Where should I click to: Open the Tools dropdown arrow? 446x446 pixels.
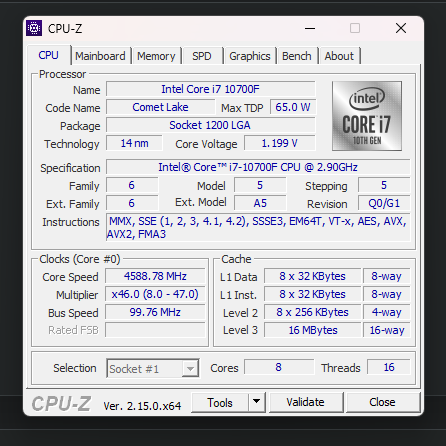click(256, 402)
